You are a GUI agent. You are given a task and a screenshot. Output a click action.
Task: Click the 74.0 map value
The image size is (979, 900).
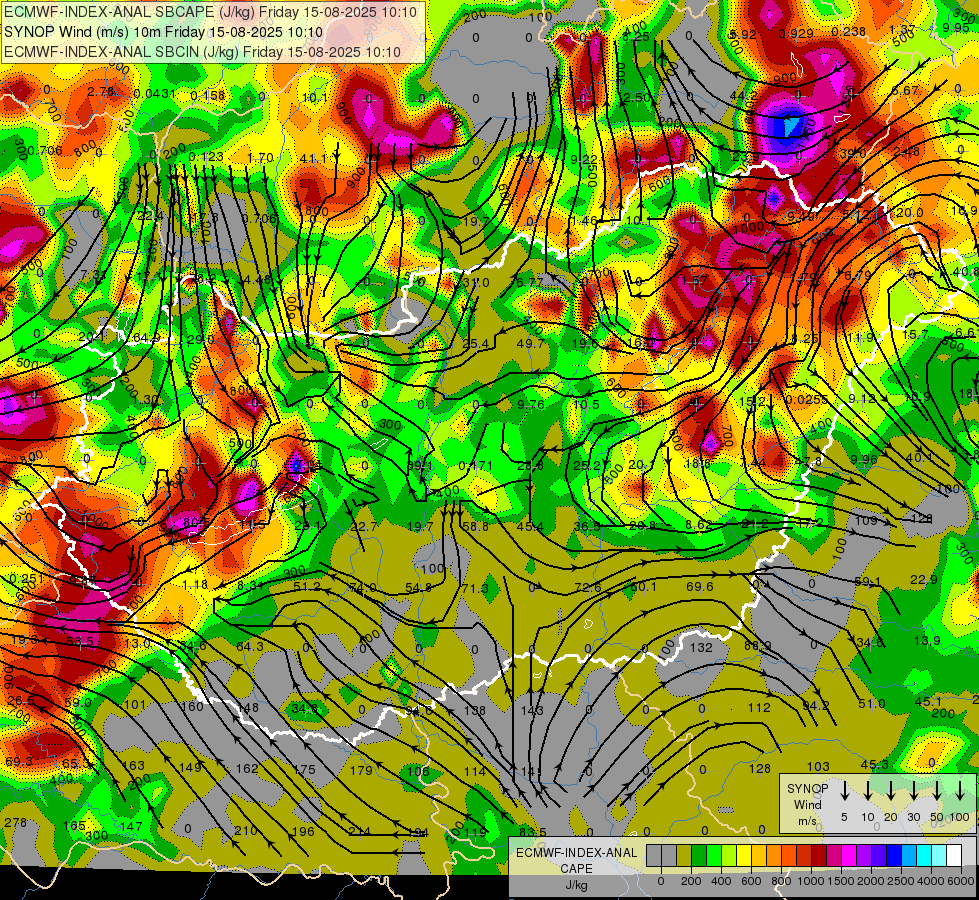click(x=363, y=588)
